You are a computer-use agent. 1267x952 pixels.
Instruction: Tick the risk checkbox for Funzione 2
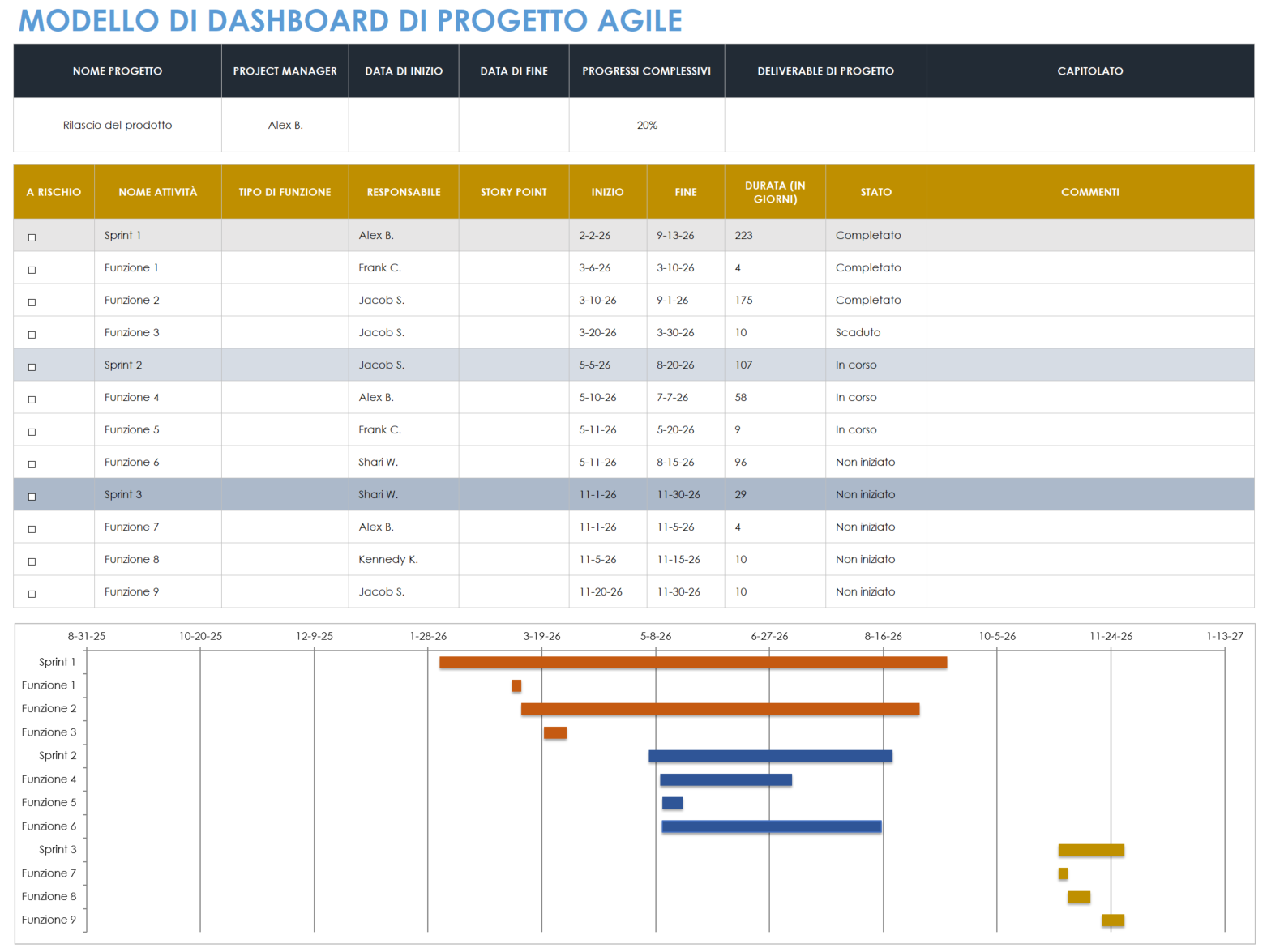32,302
